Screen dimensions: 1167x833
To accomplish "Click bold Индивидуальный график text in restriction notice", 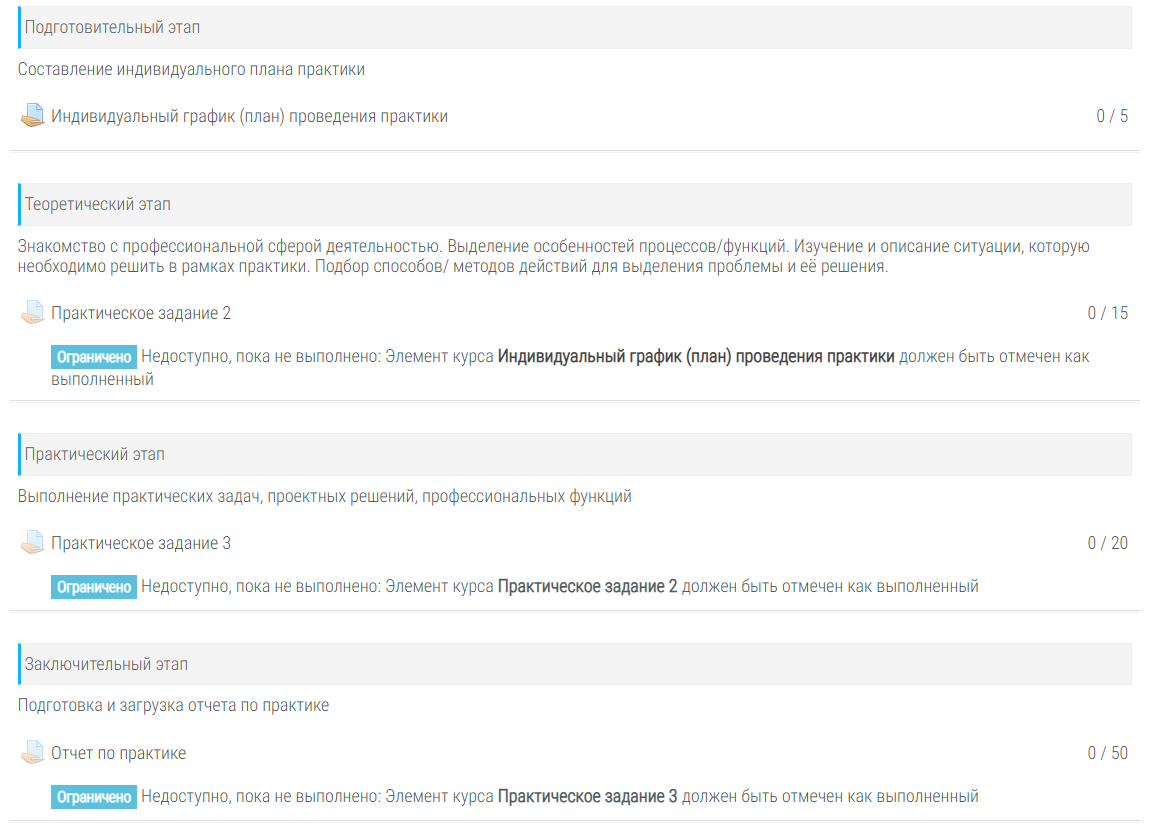I will [696, 356].
